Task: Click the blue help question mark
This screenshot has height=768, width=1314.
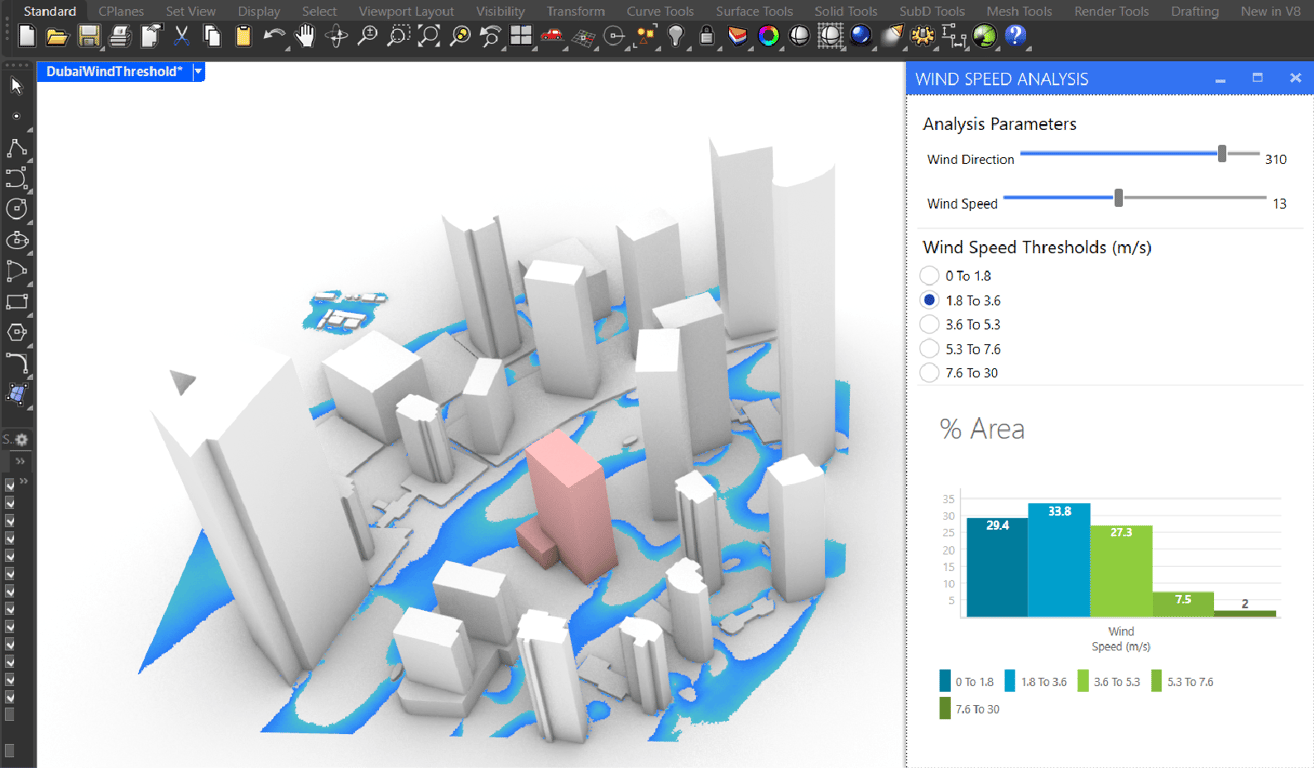Action: (1015, 37)
